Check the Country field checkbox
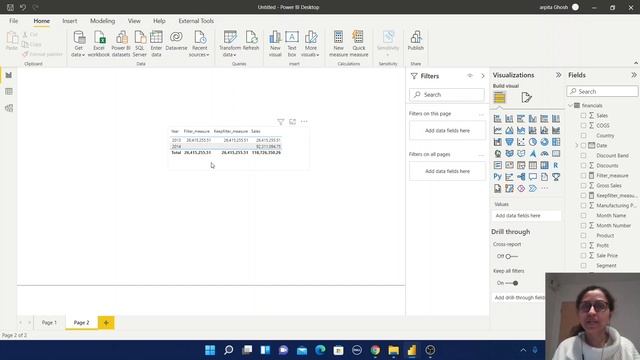640x360 pixels. [583, 136]
